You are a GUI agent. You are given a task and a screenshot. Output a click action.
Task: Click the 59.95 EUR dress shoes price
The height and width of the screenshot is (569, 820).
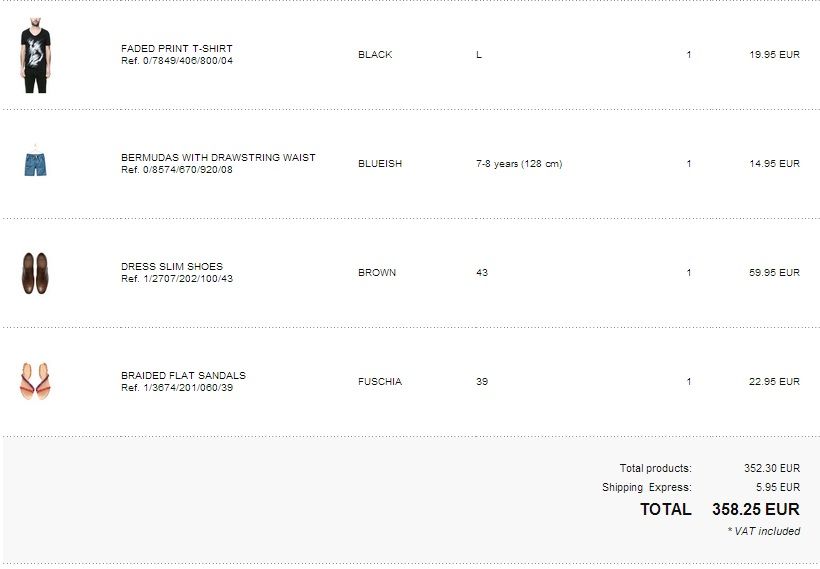(x=774, y=273)
